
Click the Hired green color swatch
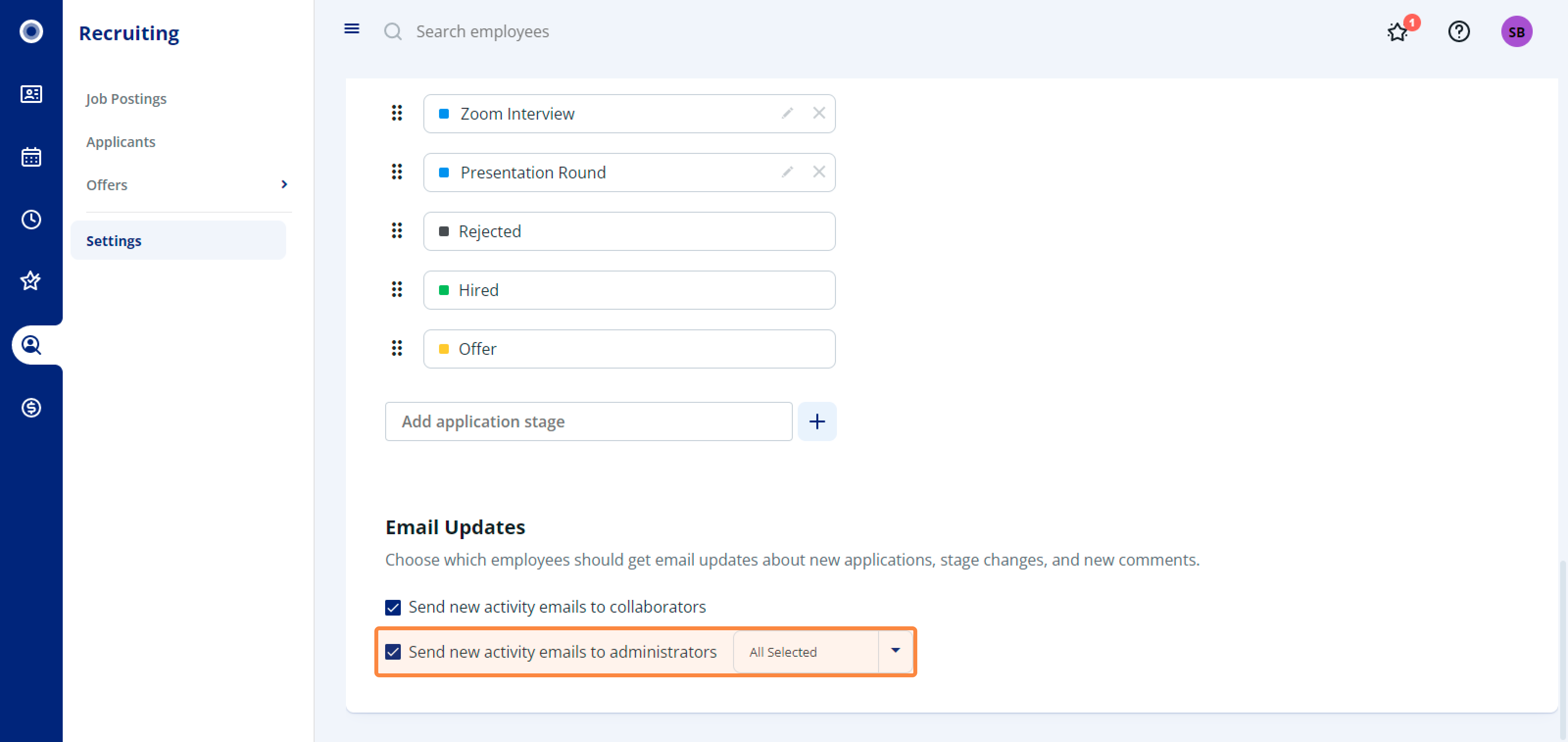444,290
